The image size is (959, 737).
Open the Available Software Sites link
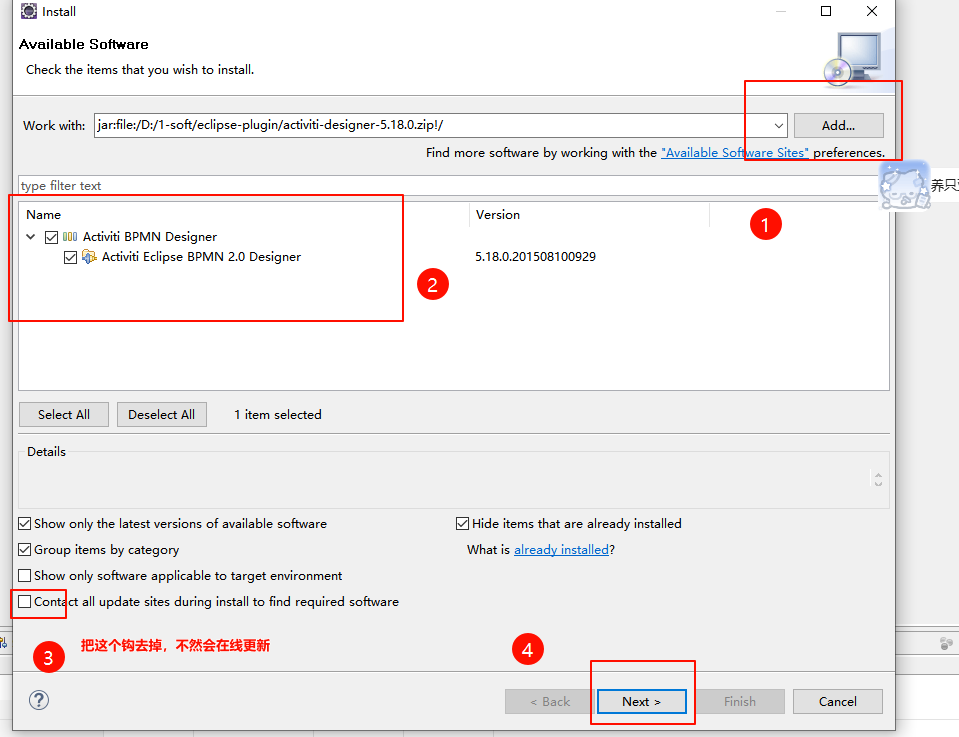pos(735,153)
